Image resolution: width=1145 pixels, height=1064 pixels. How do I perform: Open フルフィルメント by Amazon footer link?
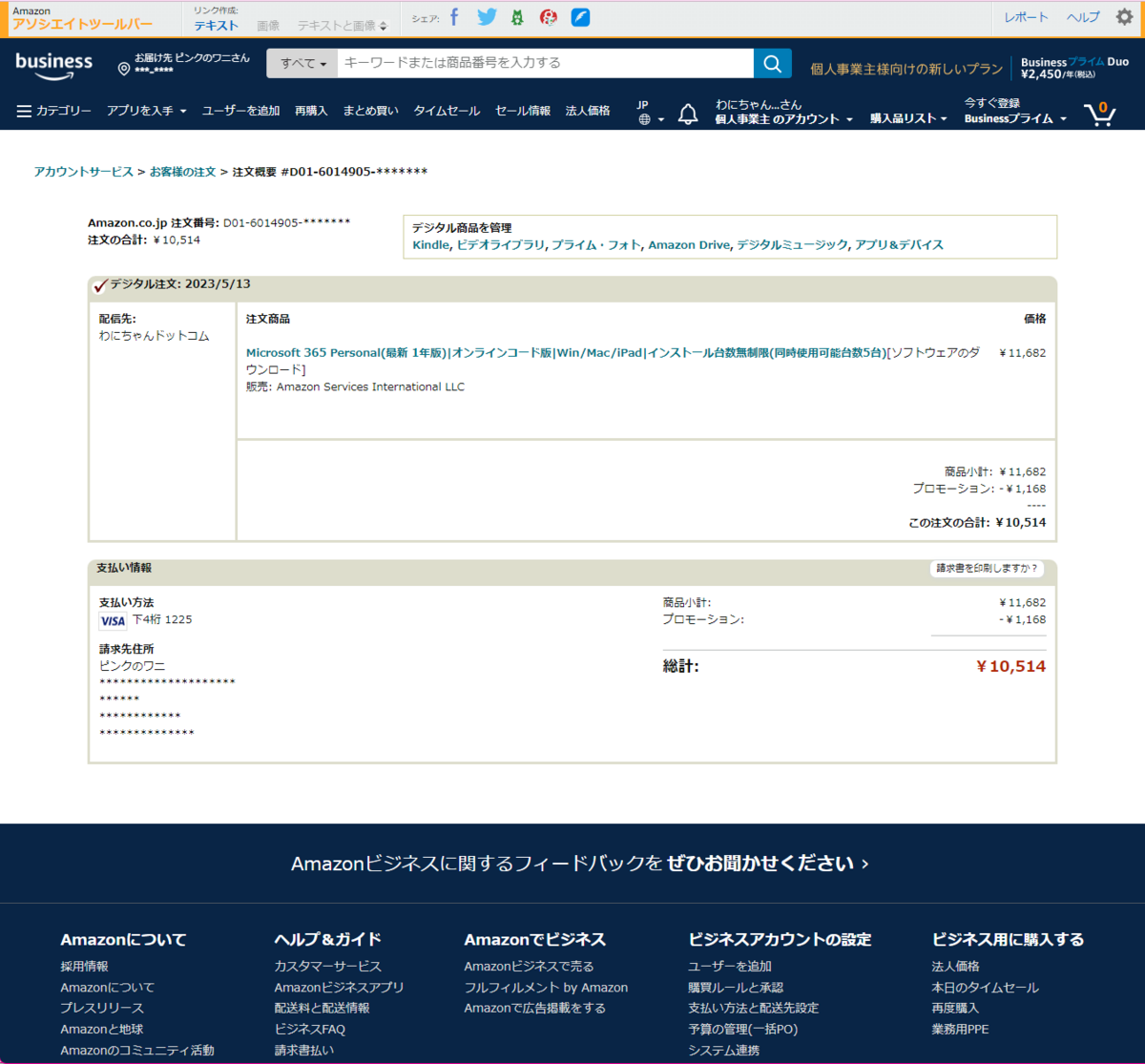[x=546, y=988]
